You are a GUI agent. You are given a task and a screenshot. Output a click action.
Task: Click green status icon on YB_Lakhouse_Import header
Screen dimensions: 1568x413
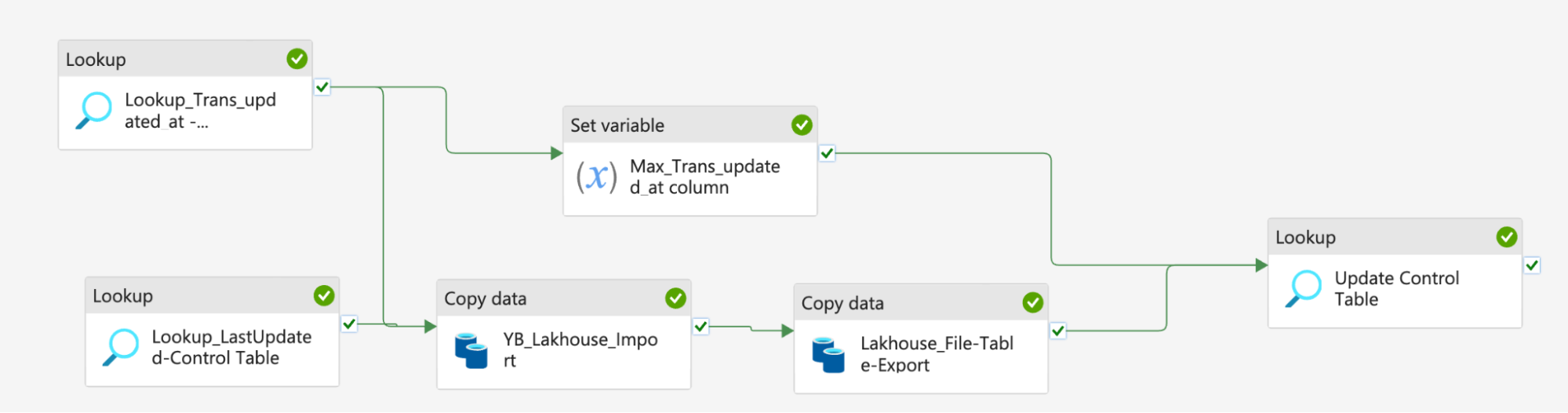pyautogui.click(x=675, y=298)
